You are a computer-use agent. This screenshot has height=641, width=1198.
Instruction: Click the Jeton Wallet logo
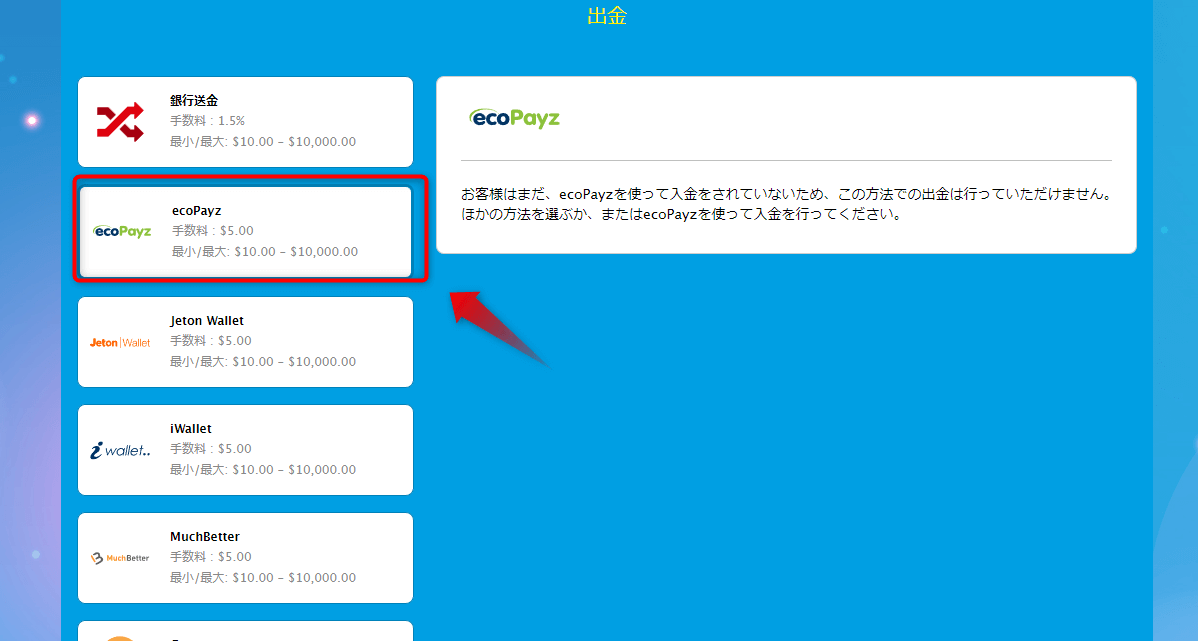point(120,342)
